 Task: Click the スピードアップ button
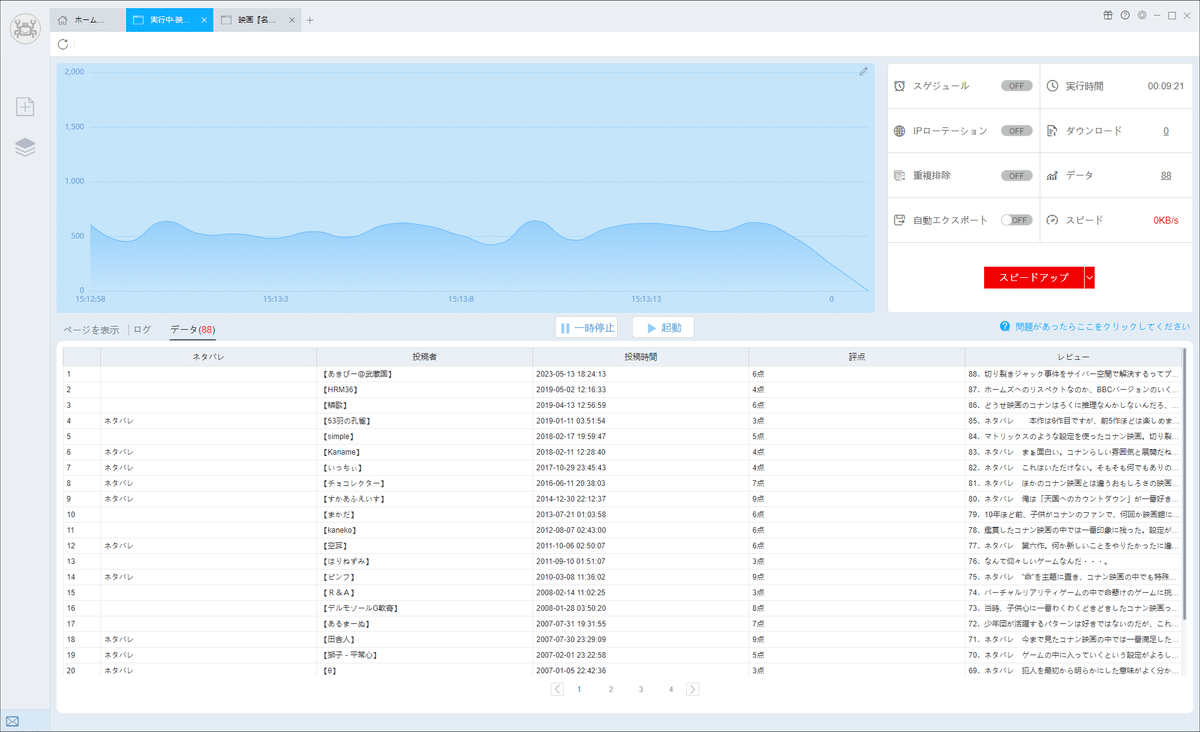1034,277
